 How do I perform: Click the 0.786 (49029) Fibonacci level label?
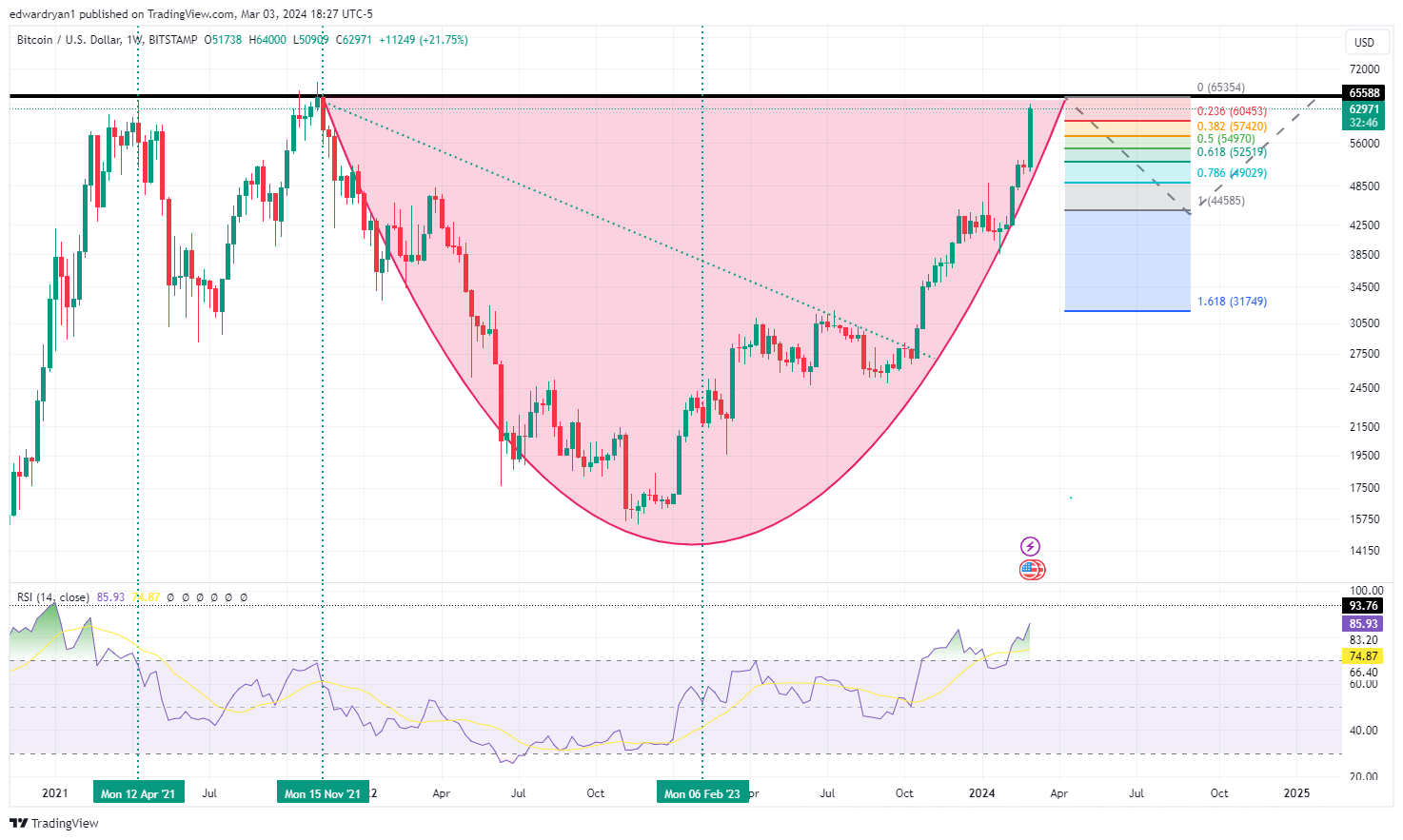tap(1232, 173)
